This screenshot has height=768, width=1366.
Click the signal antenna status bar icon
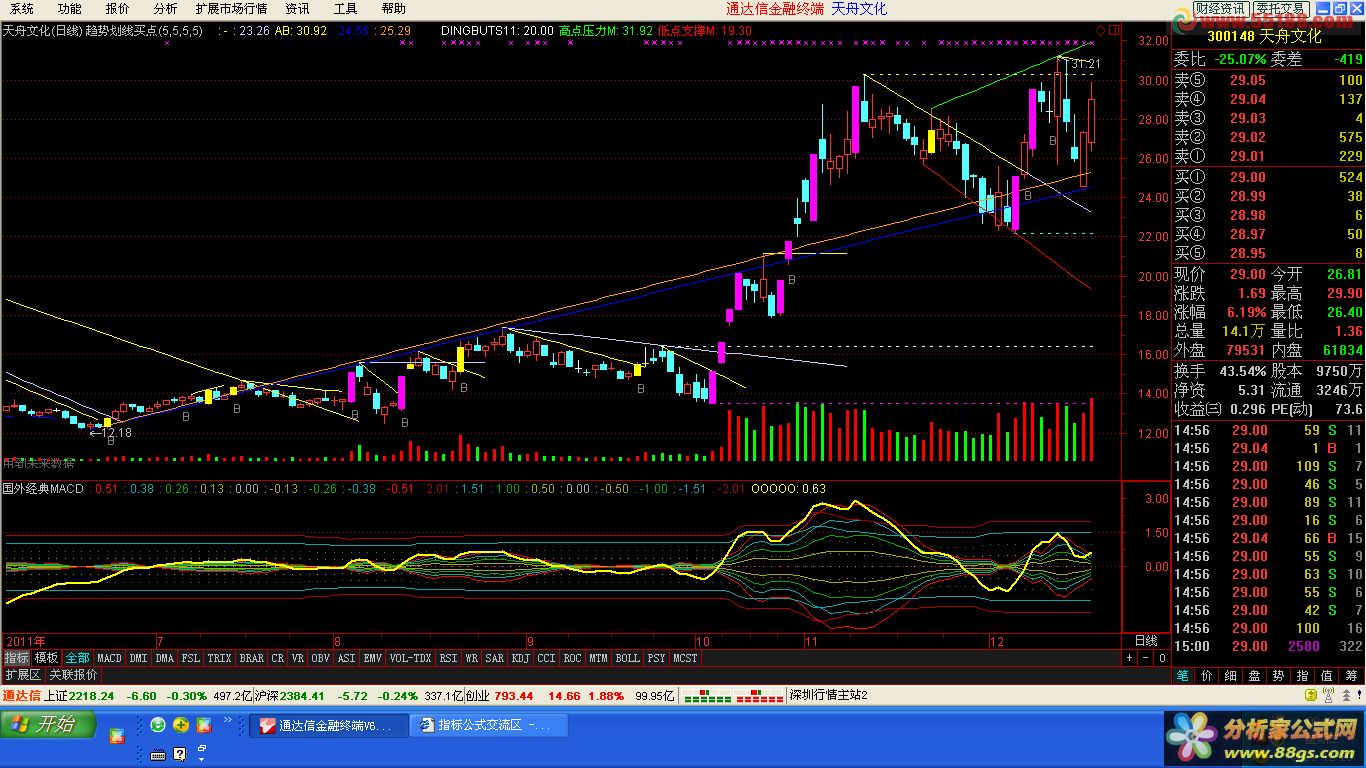1327,696
